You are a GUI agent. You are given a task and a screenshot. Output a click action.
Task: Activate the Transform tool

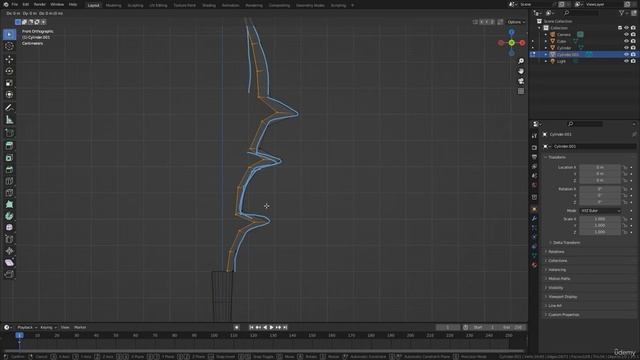coord(9,95)
